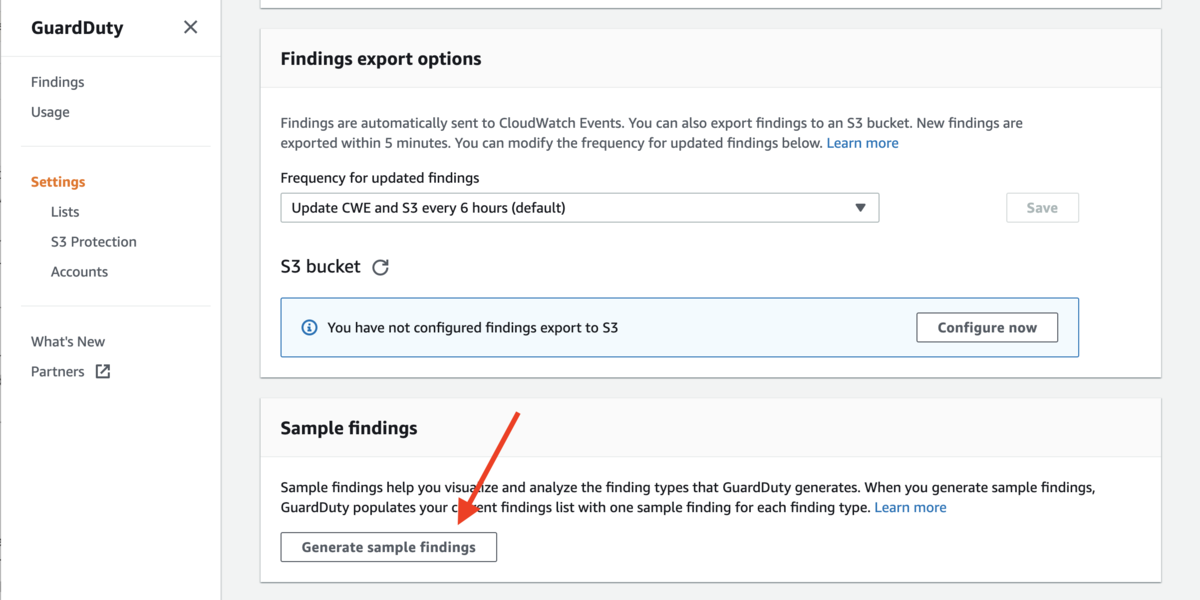The height and width of the screenshot is (600, 1200).
Task: Click the refresh icon beside S3 bucket
Action: coord(380,267)
